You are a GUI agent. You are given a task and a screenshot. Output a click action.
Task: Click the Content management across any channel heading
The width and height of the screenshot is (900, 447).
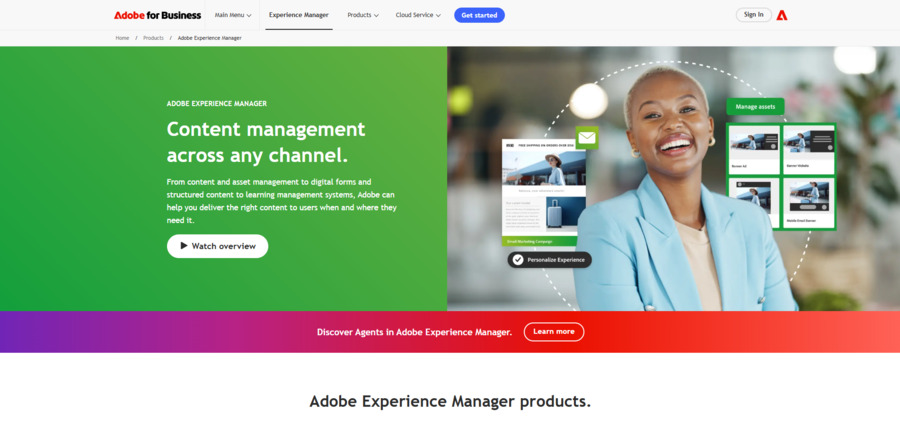pos(266,142)
